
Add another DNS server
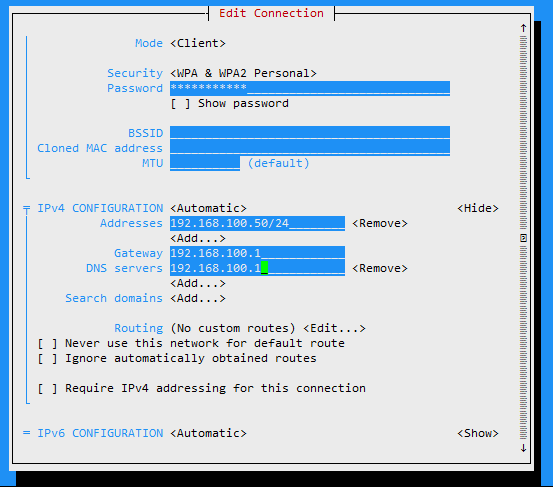click(198, 283)
